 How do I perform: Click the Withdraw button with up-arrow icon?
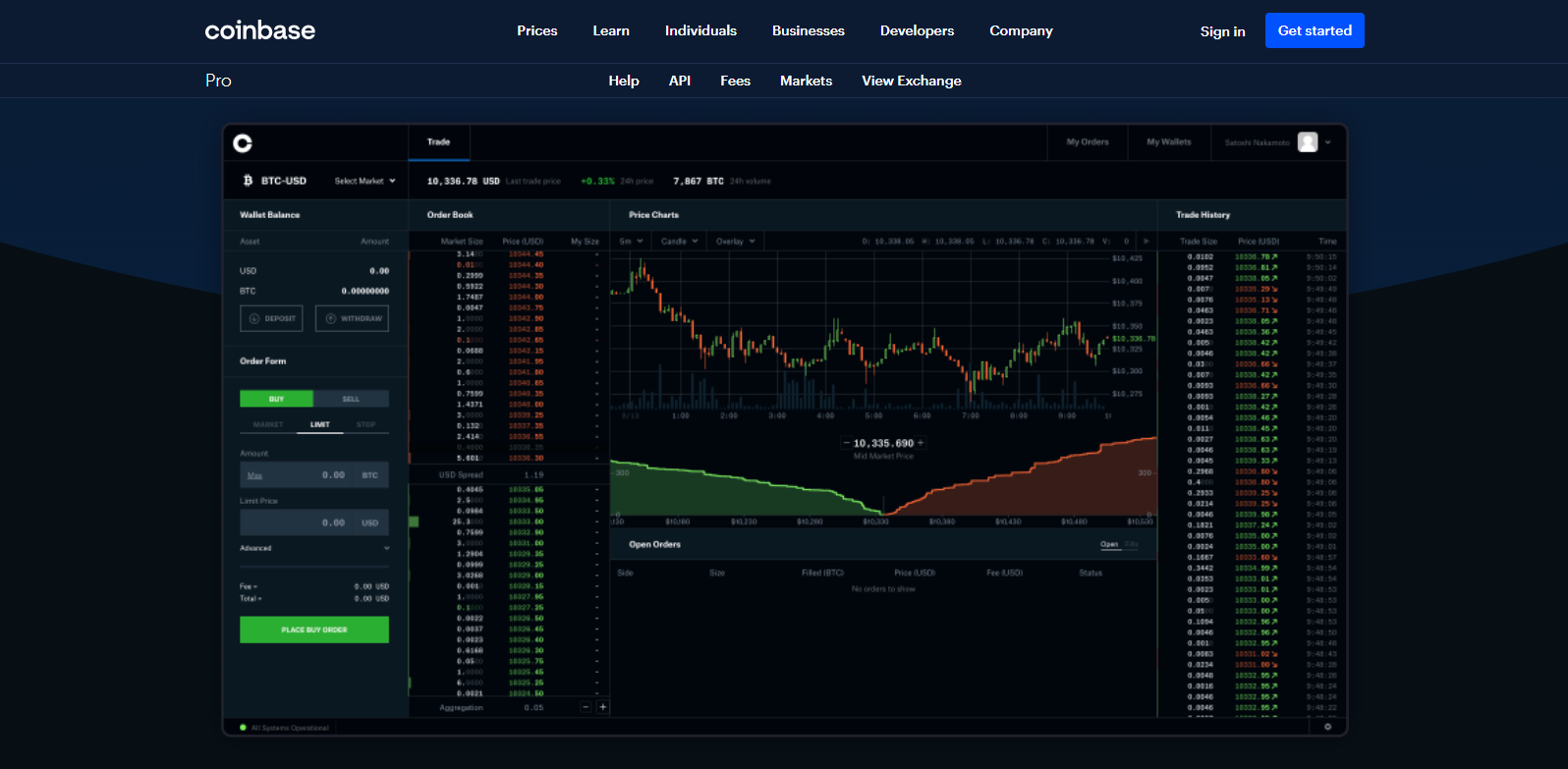[352, 318]
